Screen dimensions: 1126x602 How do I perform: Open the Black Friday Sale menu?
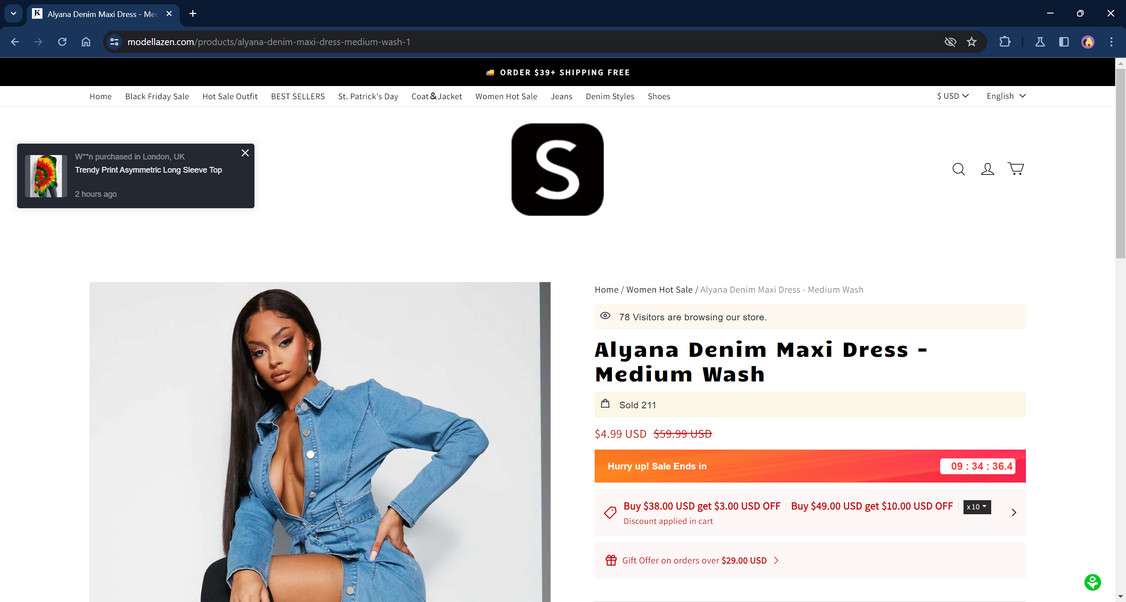pos(157,96)
